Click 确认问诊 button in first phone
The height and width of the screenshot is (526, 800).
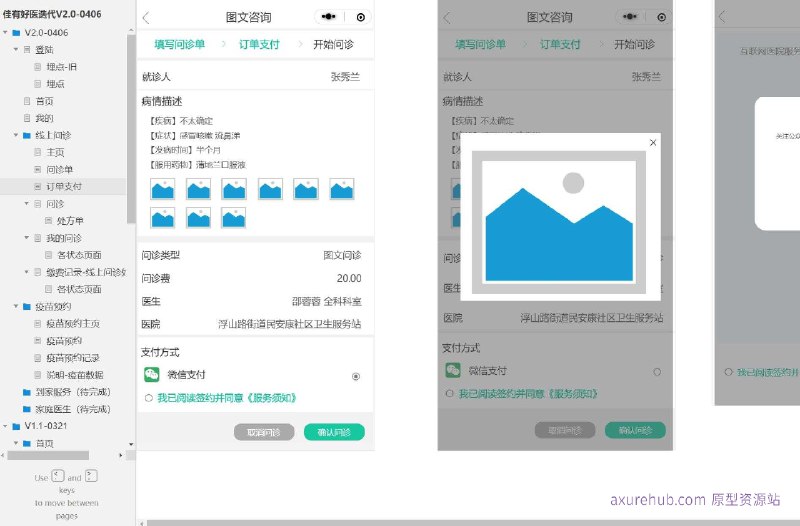coord(334,432)
